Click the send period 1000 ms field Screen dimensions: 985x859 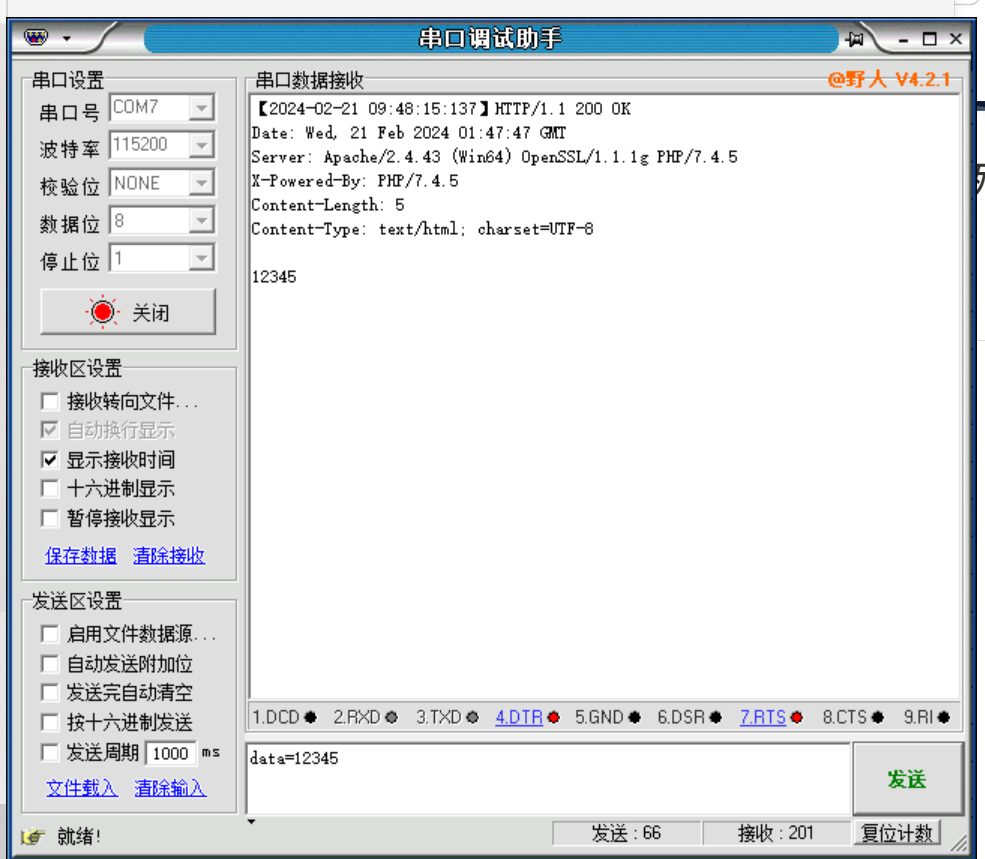[170, 753]
